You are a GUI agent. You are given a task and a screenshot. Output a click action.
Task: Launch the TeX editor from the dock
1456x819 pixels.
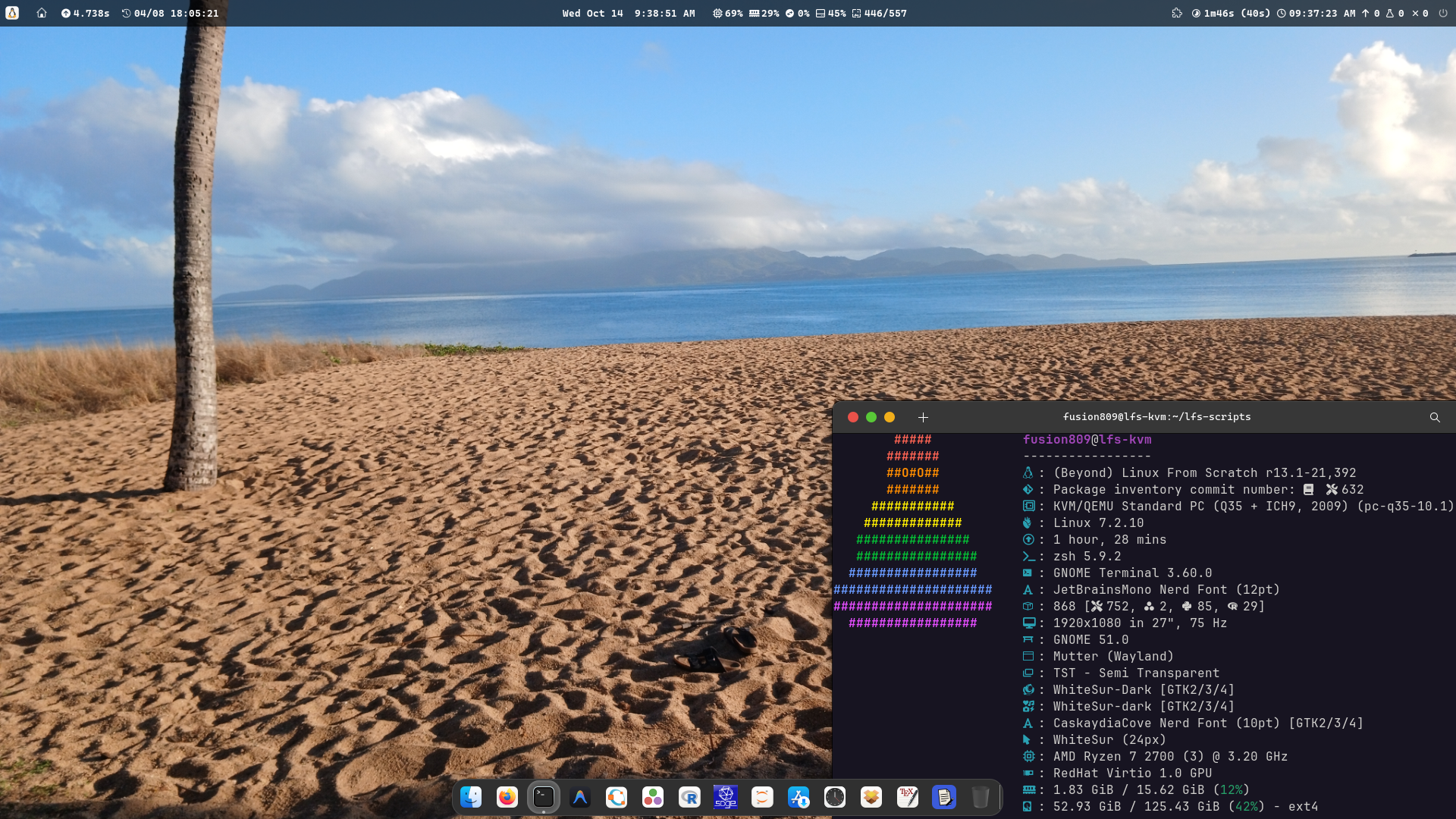tap(908, 797)
